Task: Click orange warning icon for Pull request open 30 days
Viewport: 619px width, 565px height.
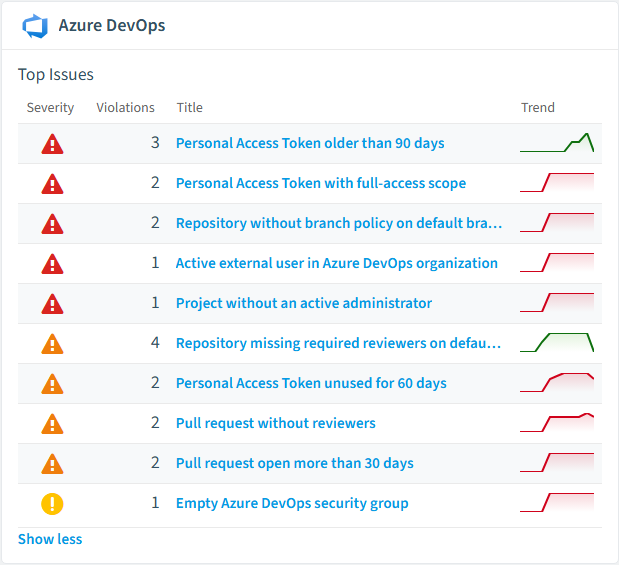Action: 52,464
